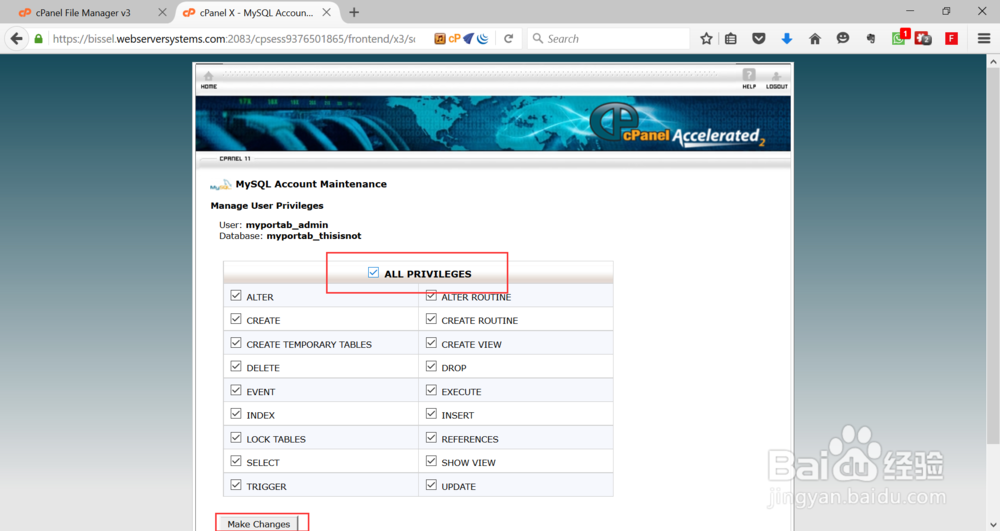Click the red F extension icon

click(951, 39)
